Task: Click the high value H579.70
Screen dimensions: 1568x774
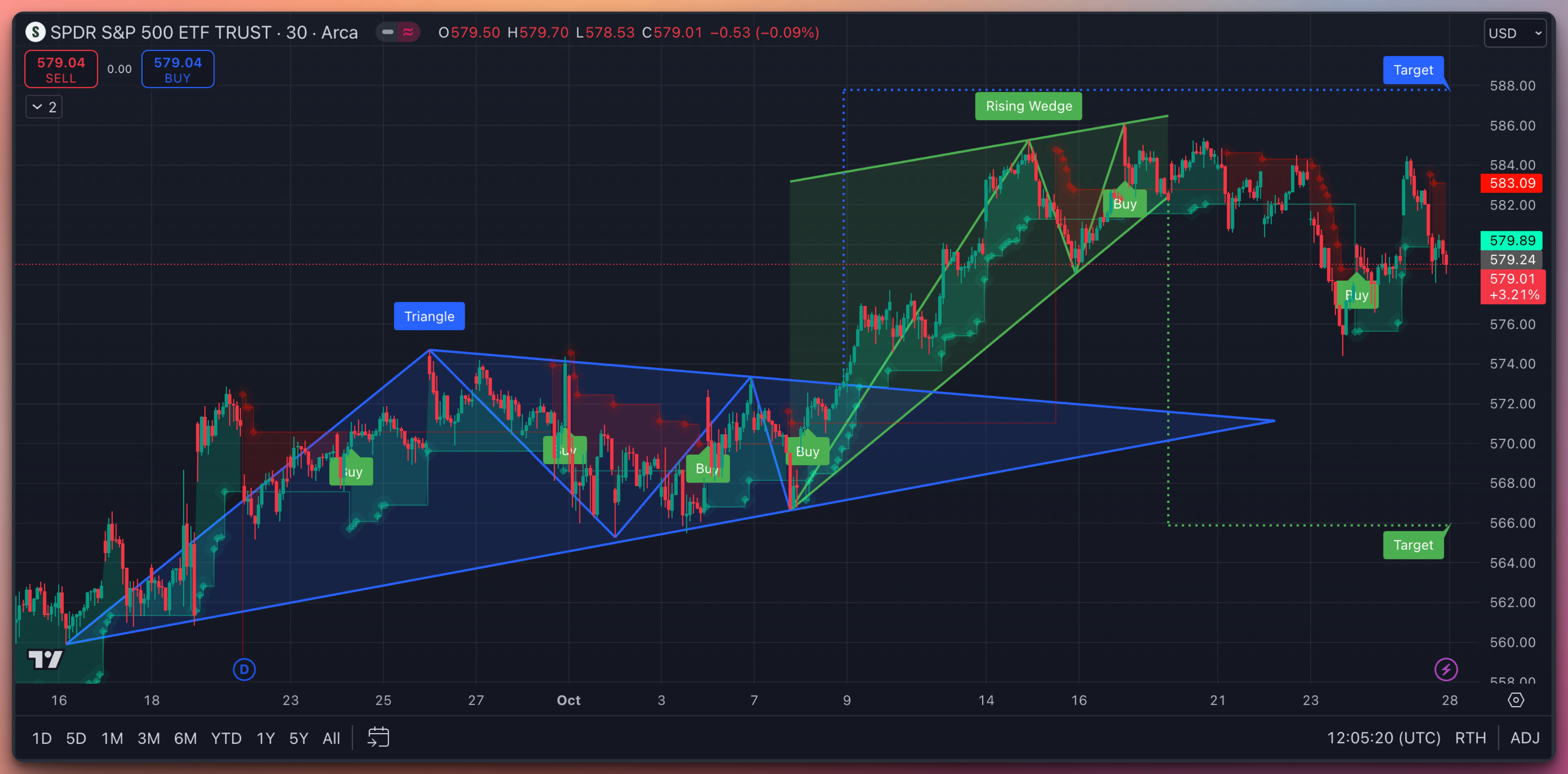Action: click(x=538, y=32)
